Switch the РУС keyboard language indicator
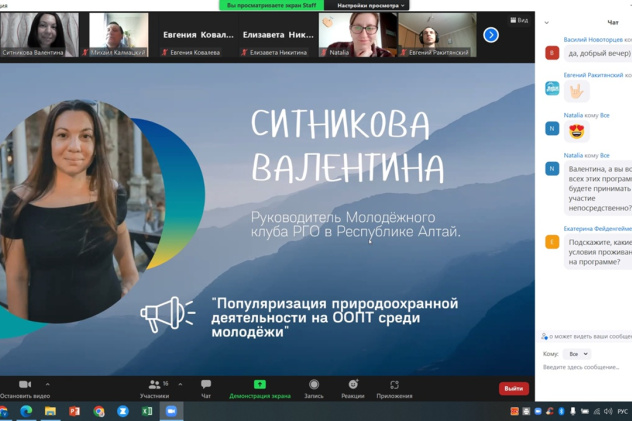Screen dimensions: 632x421 (x=623, y=411)
